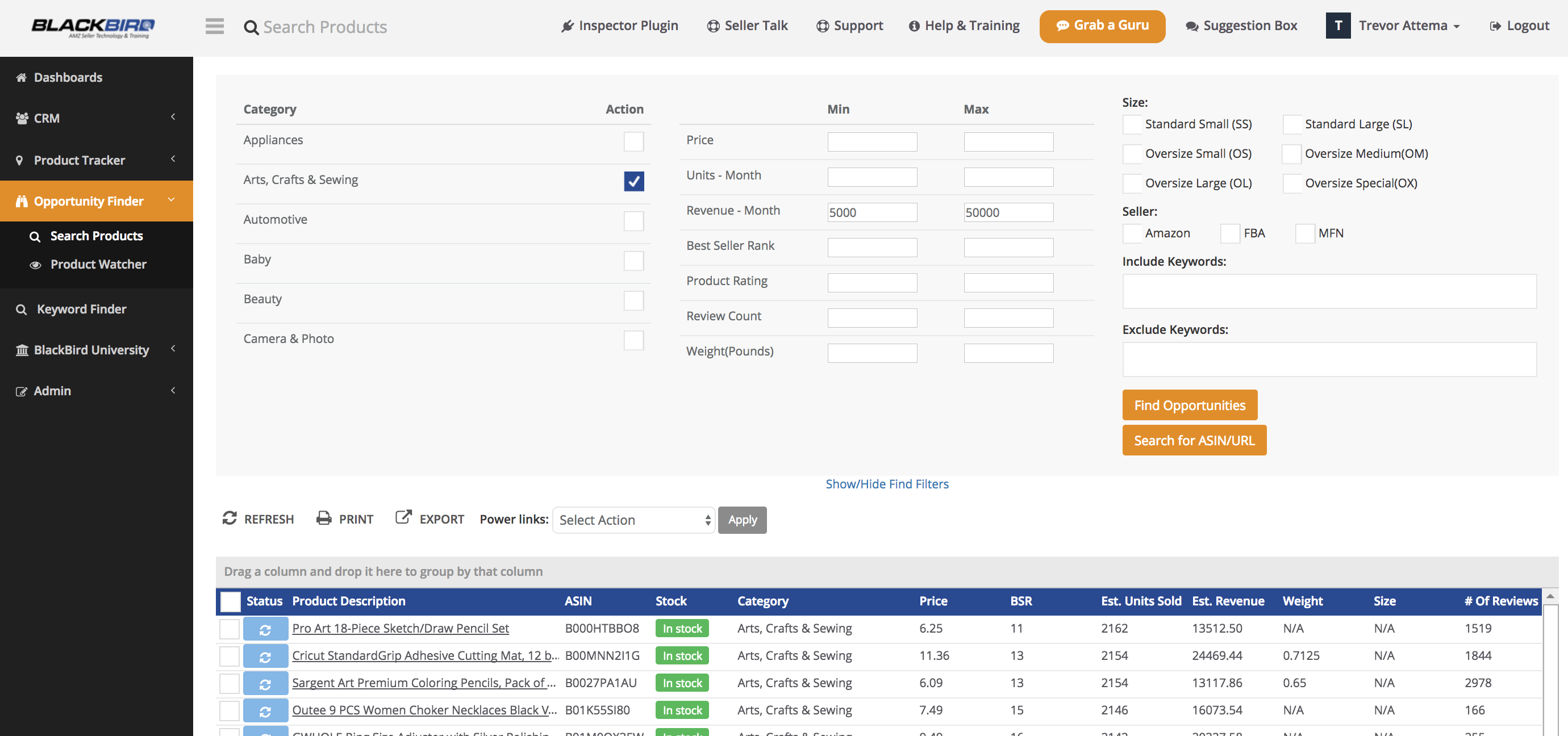This screenshot has height=736, width=1568.
Task: Go to Dashboards in sidebar
Action: [x=68, y=77]
